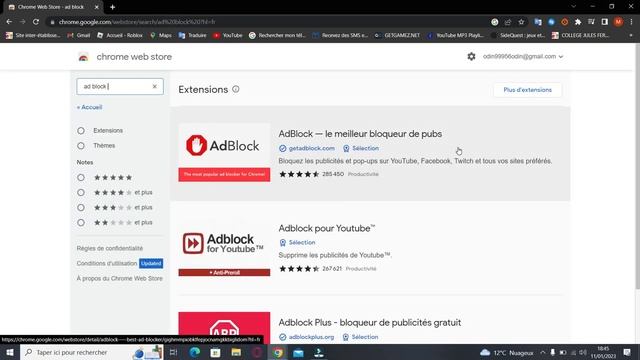Open the translate extension icon in toolbar
The width and height of the screenshot is (640, 360).
tap(538, 22)
